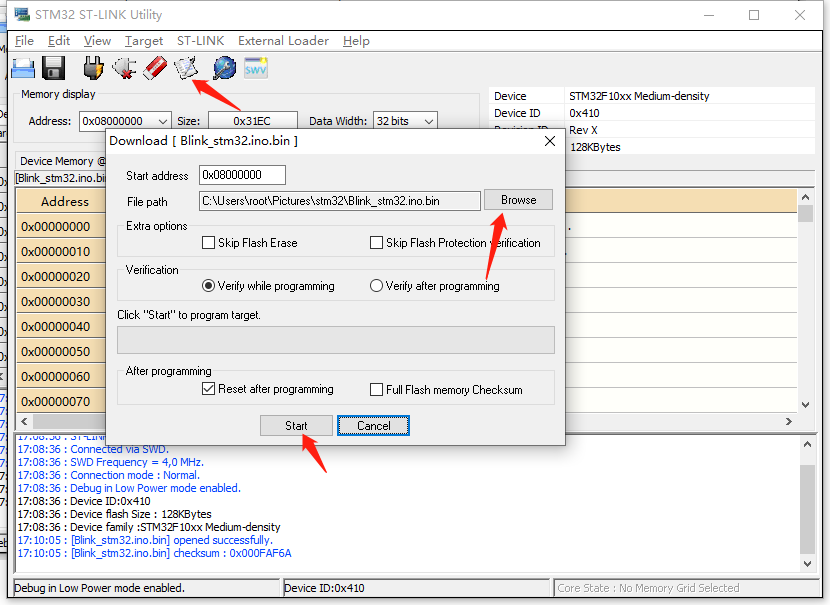Click memory grid scroll right arrow

(x=789, y=421)
